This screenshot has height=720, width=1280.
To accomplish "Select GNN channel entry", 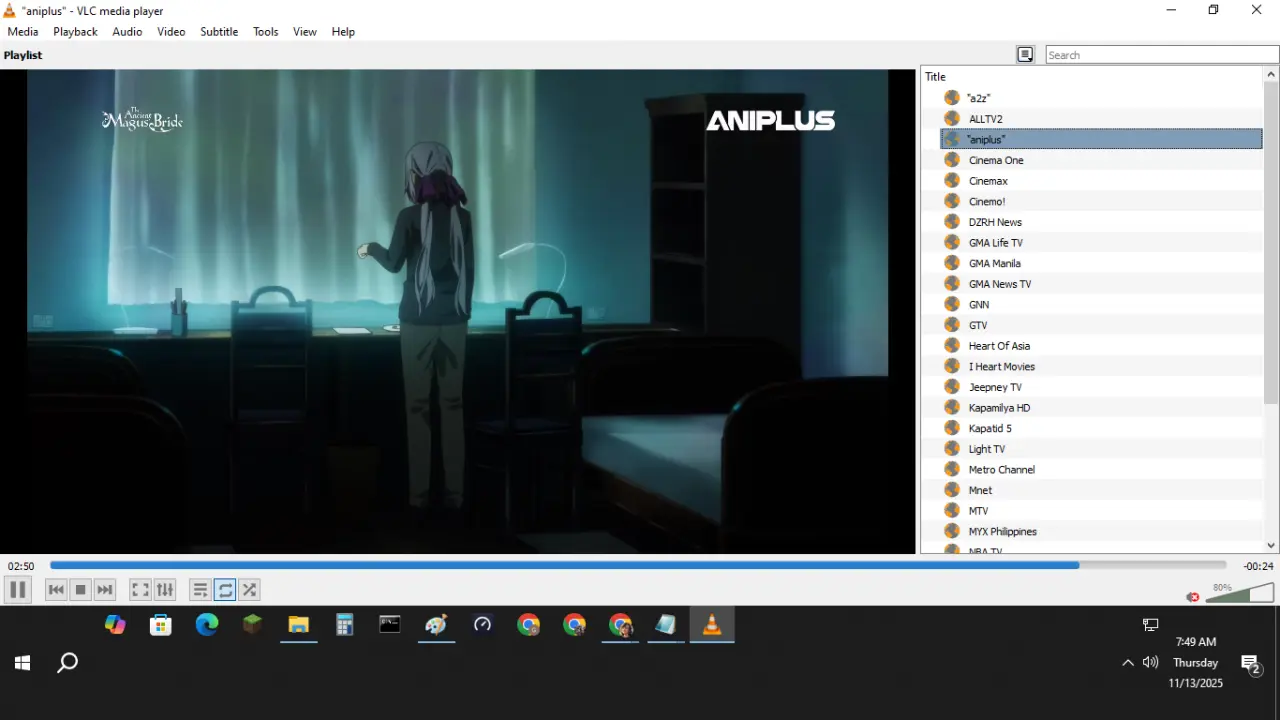I will [x=1101, y=304].
